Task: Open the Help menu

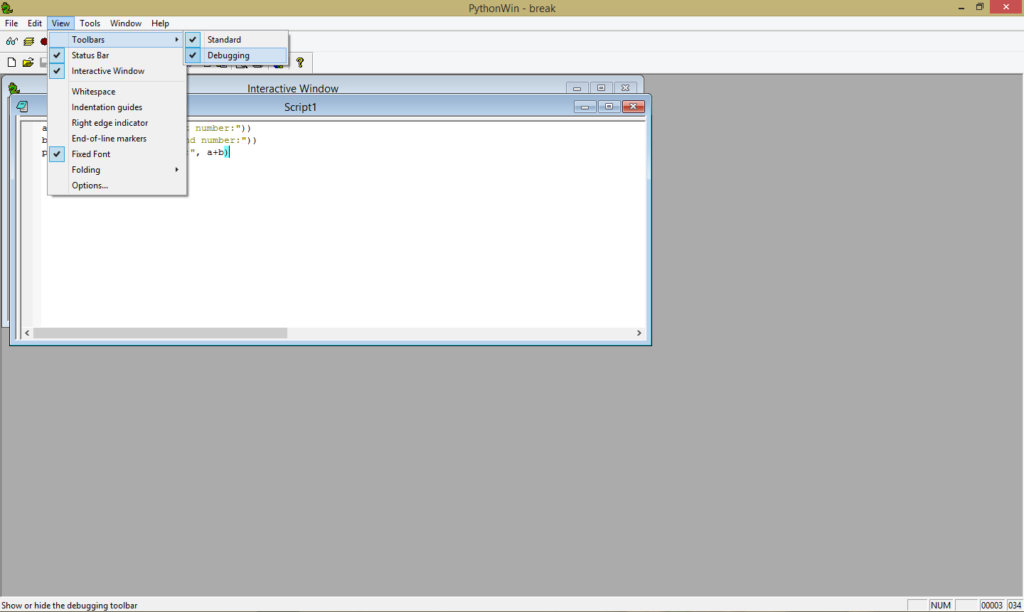Action: (160, 24)
